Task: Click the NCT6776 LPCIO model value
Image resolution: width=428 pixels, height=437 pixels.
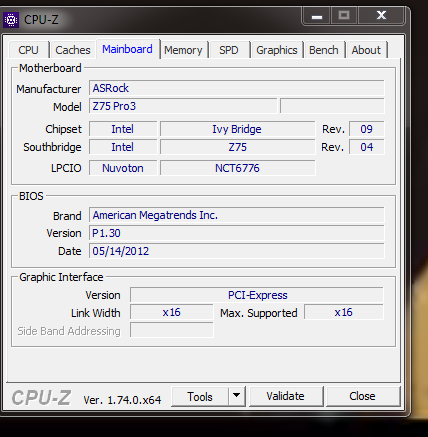Action: (237, 168)
